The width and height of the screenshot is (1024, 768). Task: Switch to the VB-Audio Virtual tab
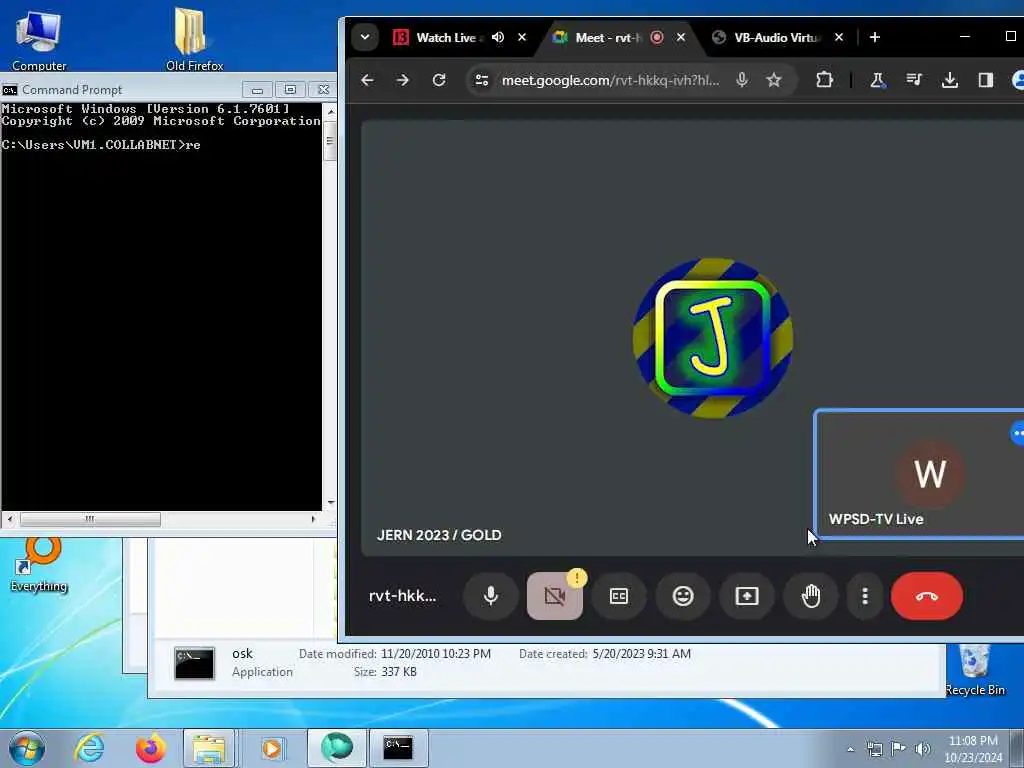tap(777, 37)
